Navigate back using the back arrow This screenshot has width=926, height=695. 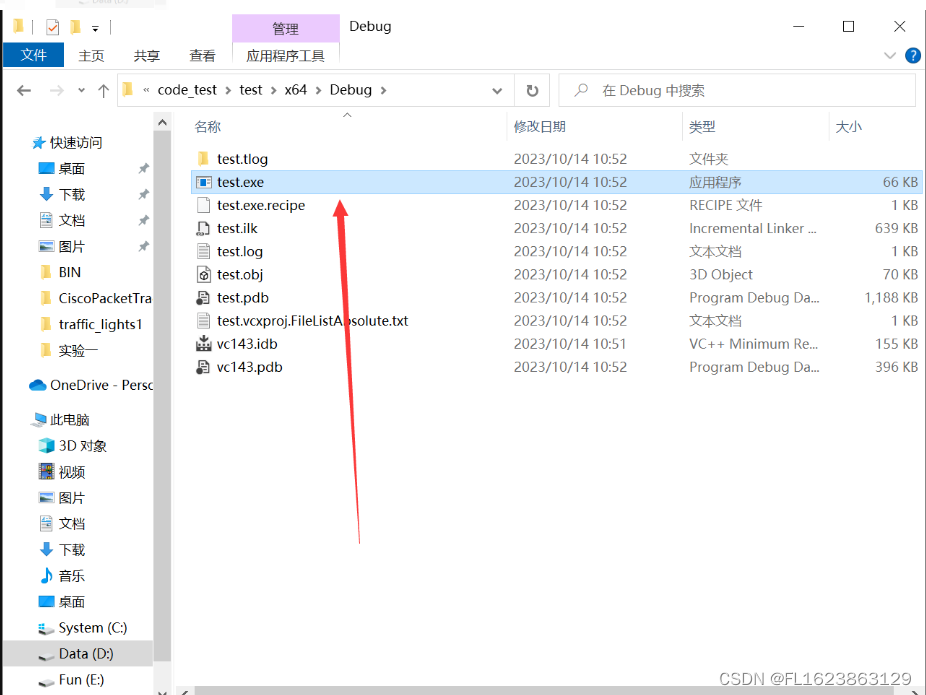(24, 89)
